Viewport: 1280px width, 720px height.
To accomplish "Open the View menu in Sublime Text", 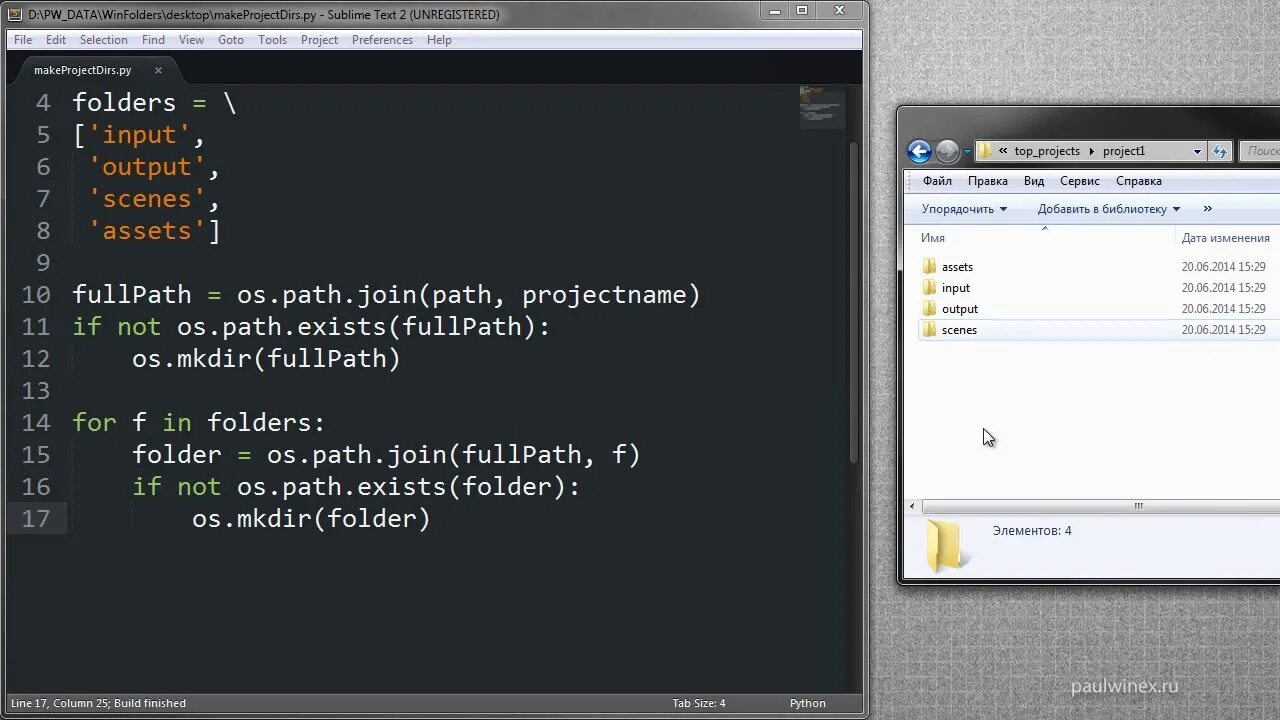I will click(191, 40).
